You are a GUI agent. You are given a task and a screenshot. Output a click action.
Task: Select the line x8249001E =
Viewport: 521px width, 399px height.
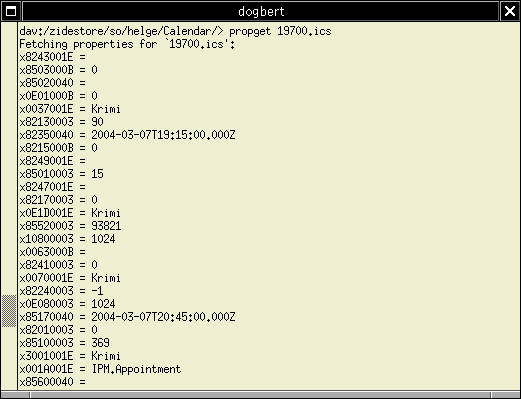click(x=52, y=161)
